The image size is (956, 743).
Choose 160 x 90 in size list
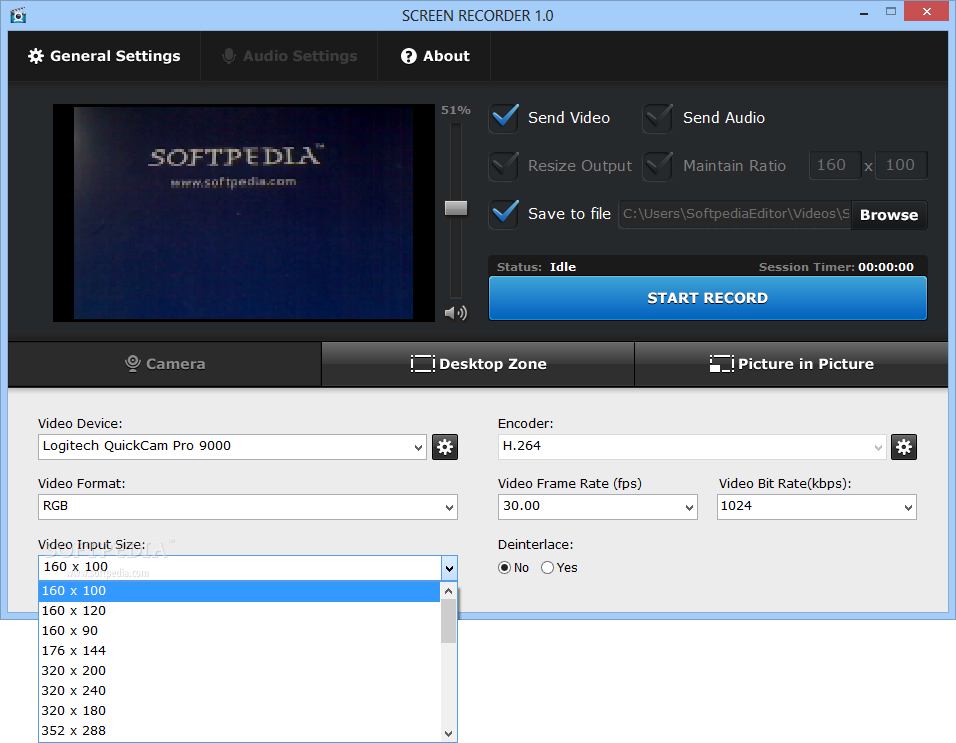[239, 631]
